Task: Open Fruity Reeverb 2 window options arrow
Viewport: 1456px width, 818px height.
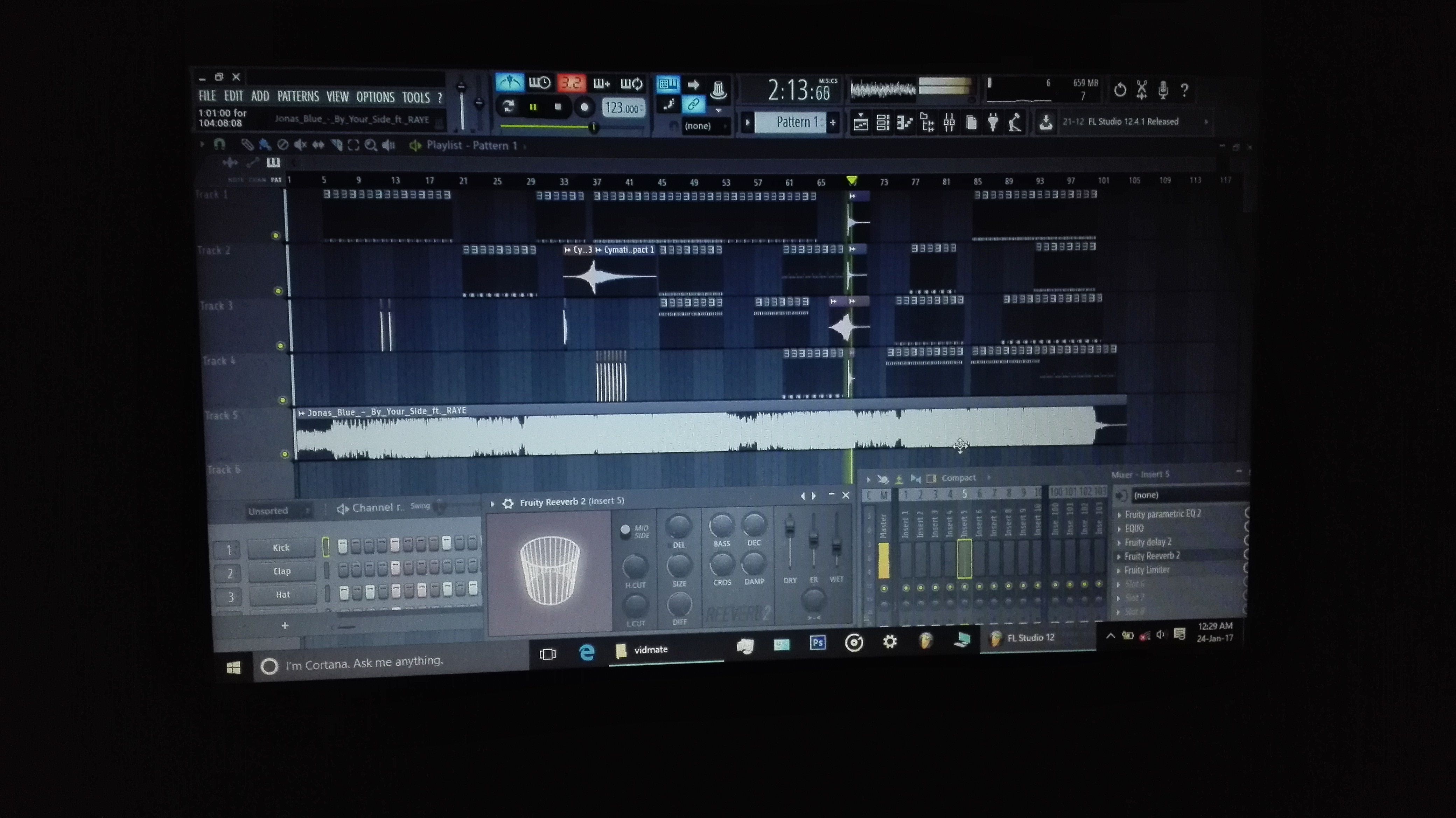Action: click(x=492, y=503)
